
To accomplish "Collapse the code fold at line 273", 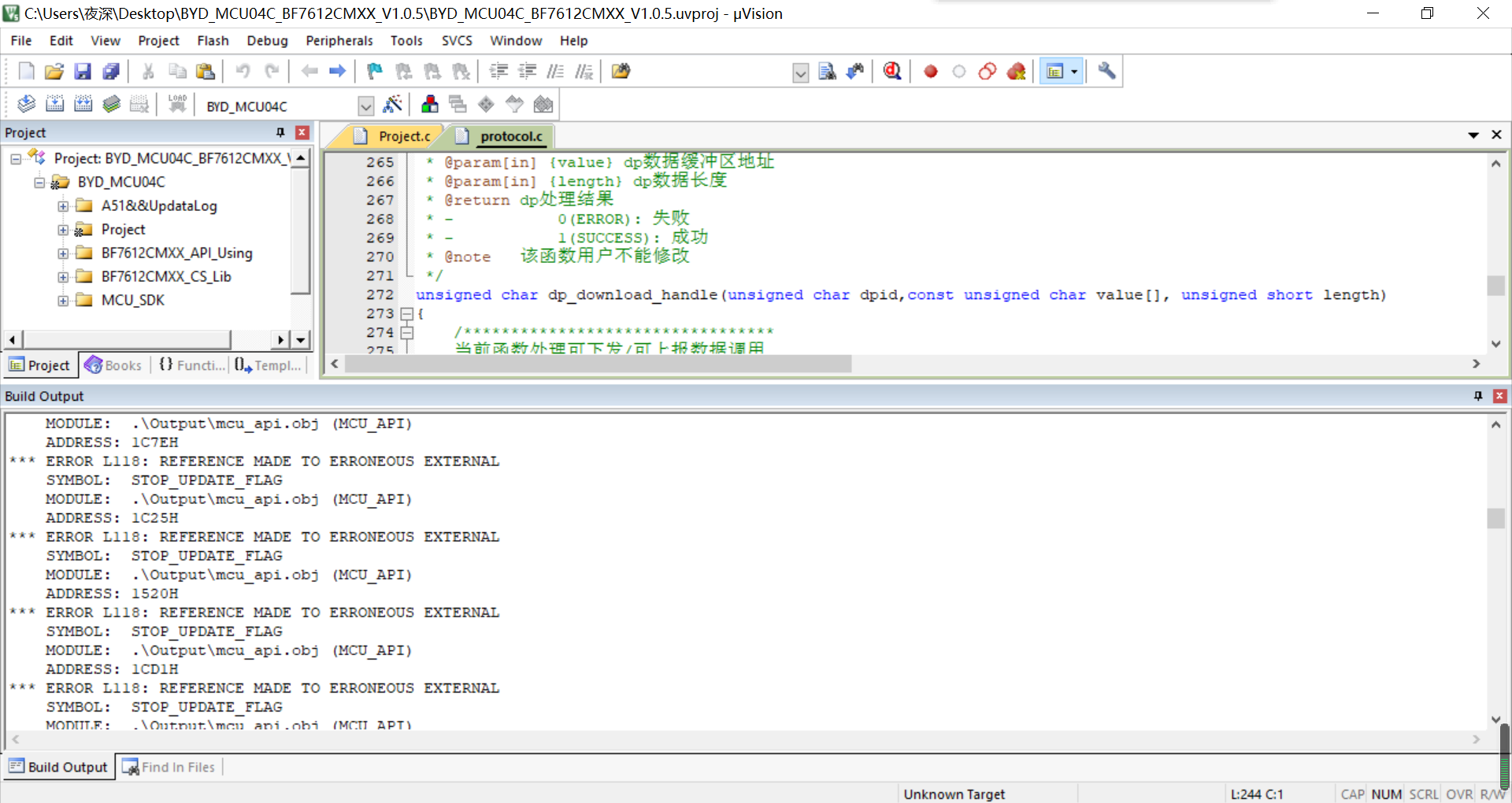I will point(407,313).
